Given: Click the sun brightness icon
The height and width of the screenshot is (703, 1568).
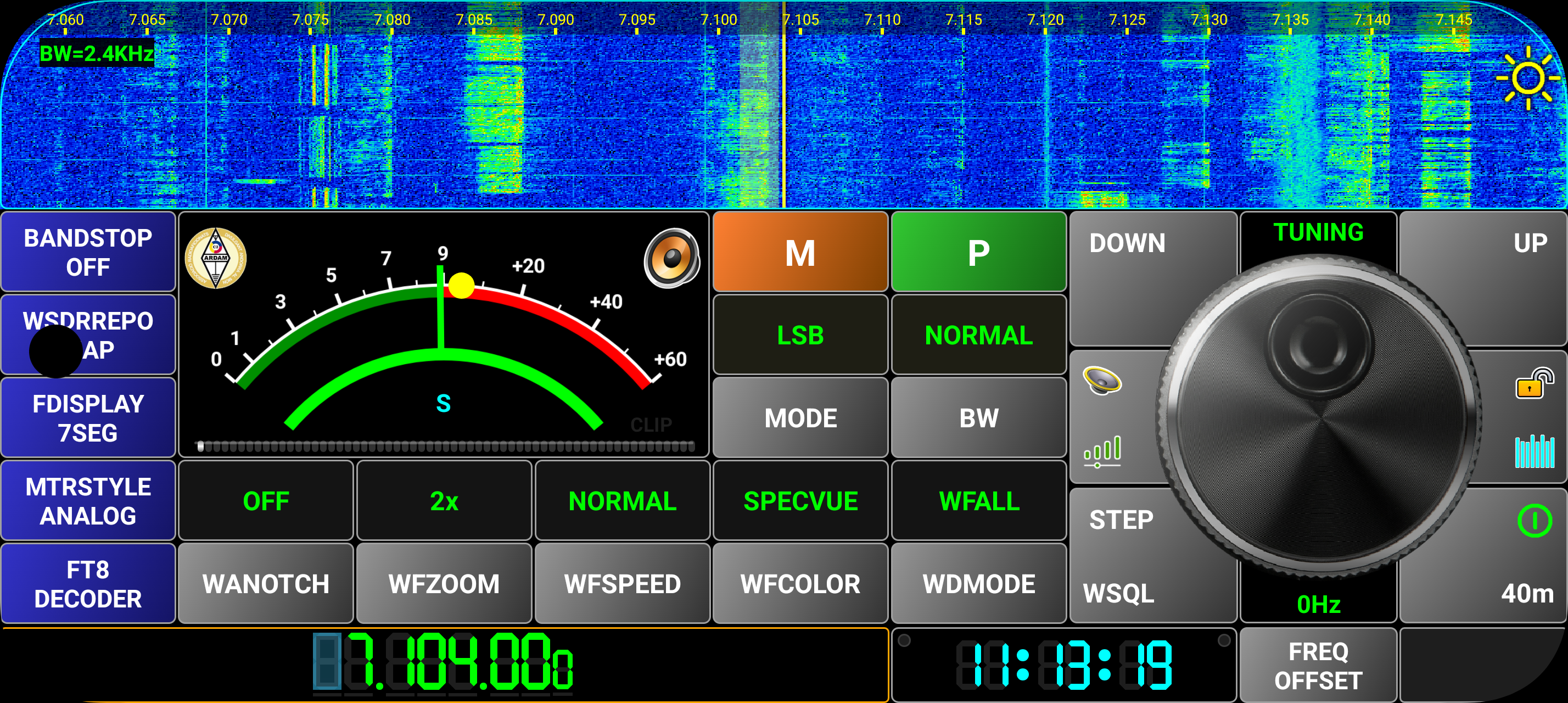Looking at the screenshot, I should tap(1527, 78).
